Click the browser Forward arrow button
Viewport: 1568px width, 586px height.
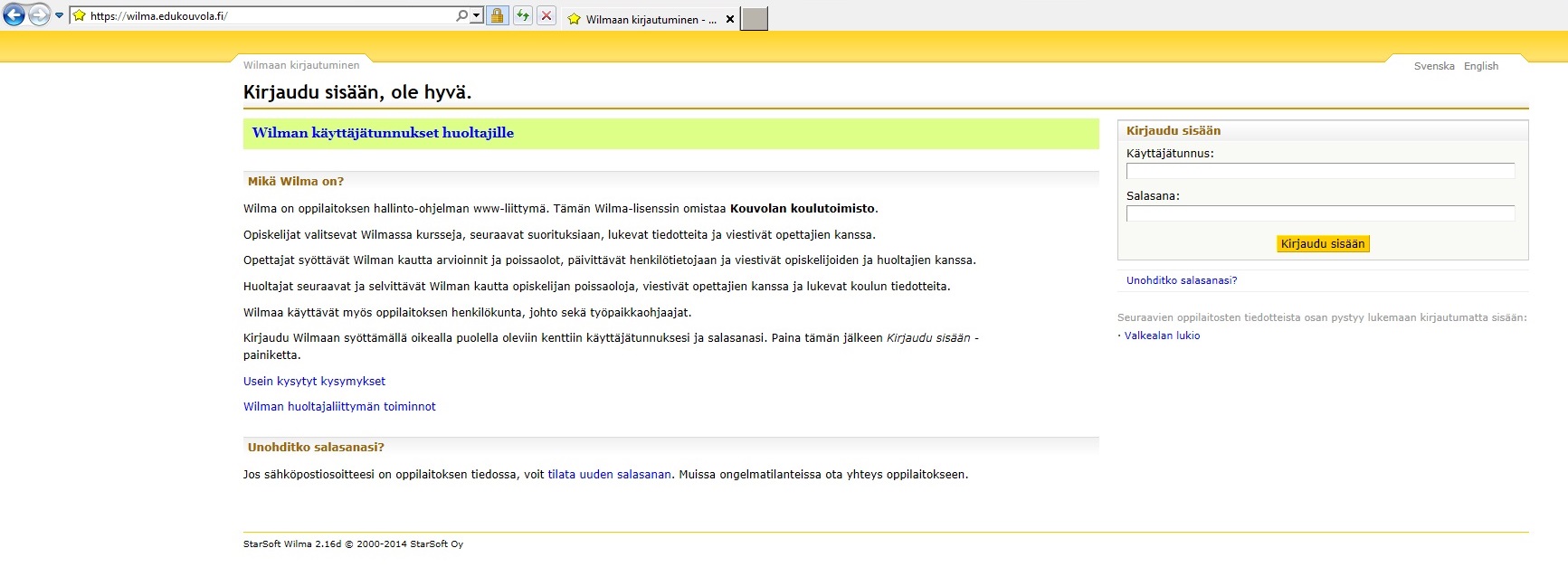39,15
